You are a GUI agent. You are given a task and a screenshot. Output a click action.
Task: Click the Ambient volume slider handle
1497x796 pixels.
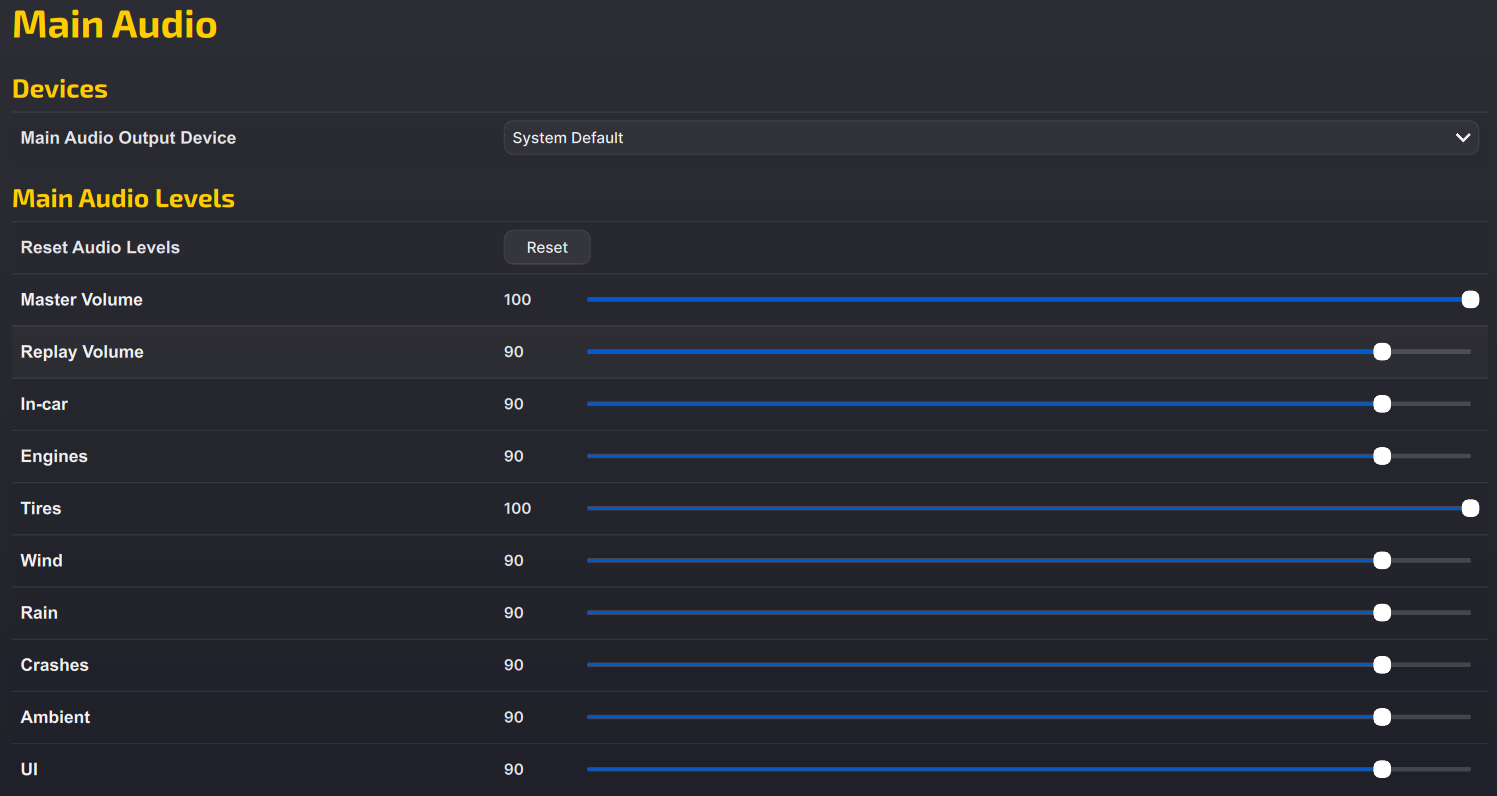point(1382,716)
